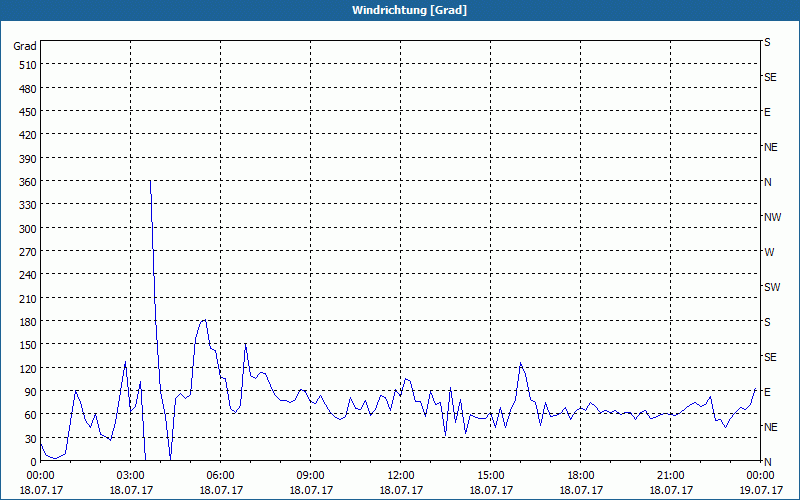The height and width of the screenshot is (500, 800).
Task: Click the 09:00 time axis label
Action: [x=311, y=476]
